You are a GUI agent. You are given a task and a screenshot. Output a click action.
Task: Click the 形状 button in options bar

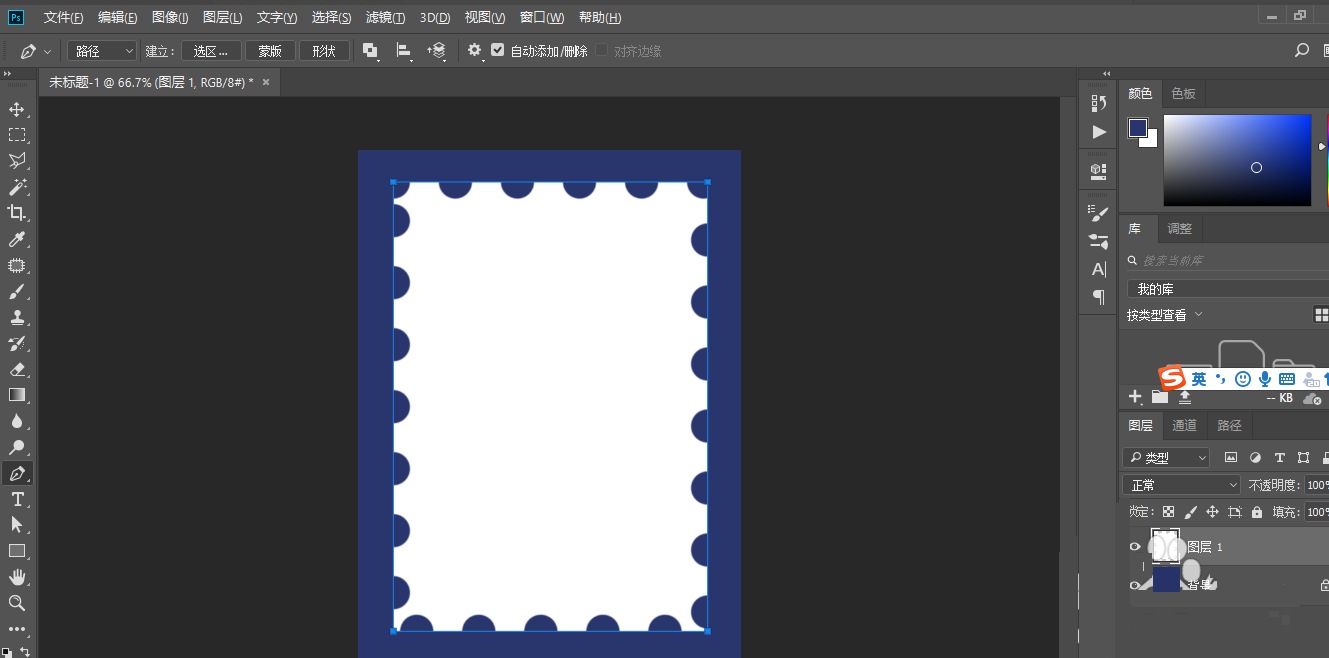(x=324, y=49)
